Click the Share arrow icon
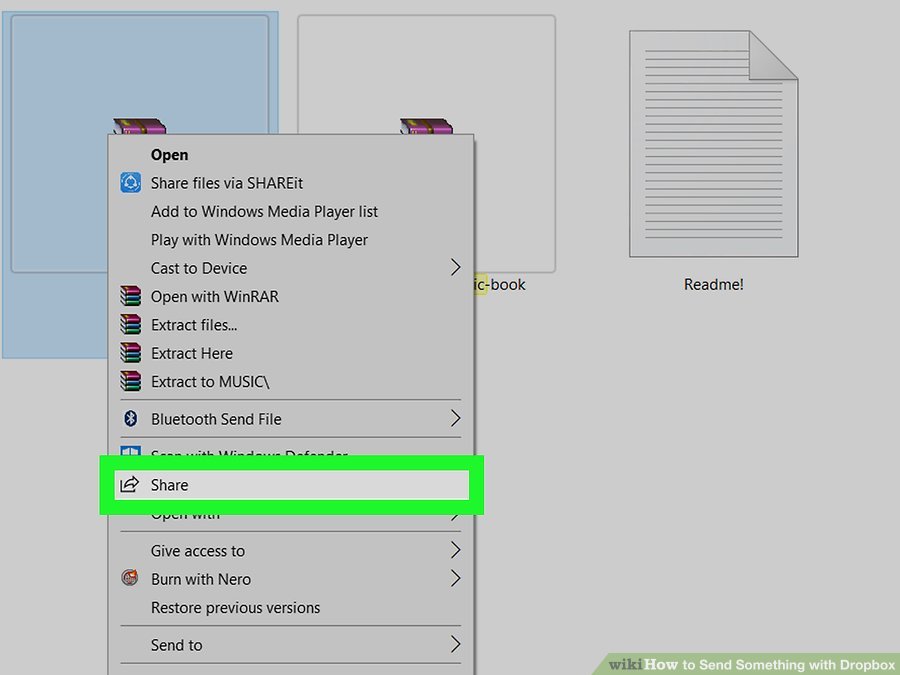The height and width of the screenshot is (675, 900). pyautogui.click(x=130, y=484)
